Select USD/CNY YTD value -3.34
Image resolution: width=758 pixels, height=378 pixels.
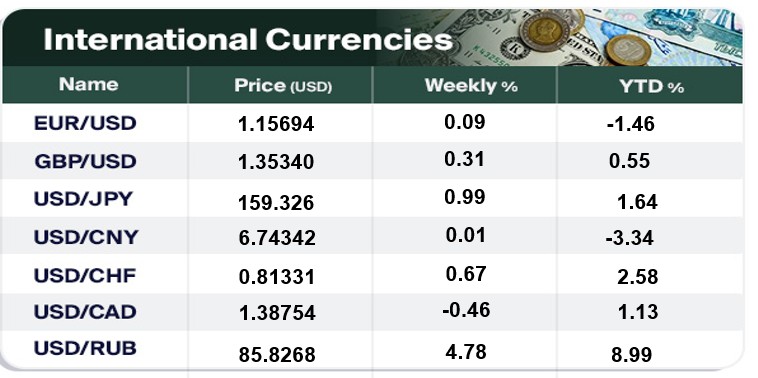tap(629, 238)
